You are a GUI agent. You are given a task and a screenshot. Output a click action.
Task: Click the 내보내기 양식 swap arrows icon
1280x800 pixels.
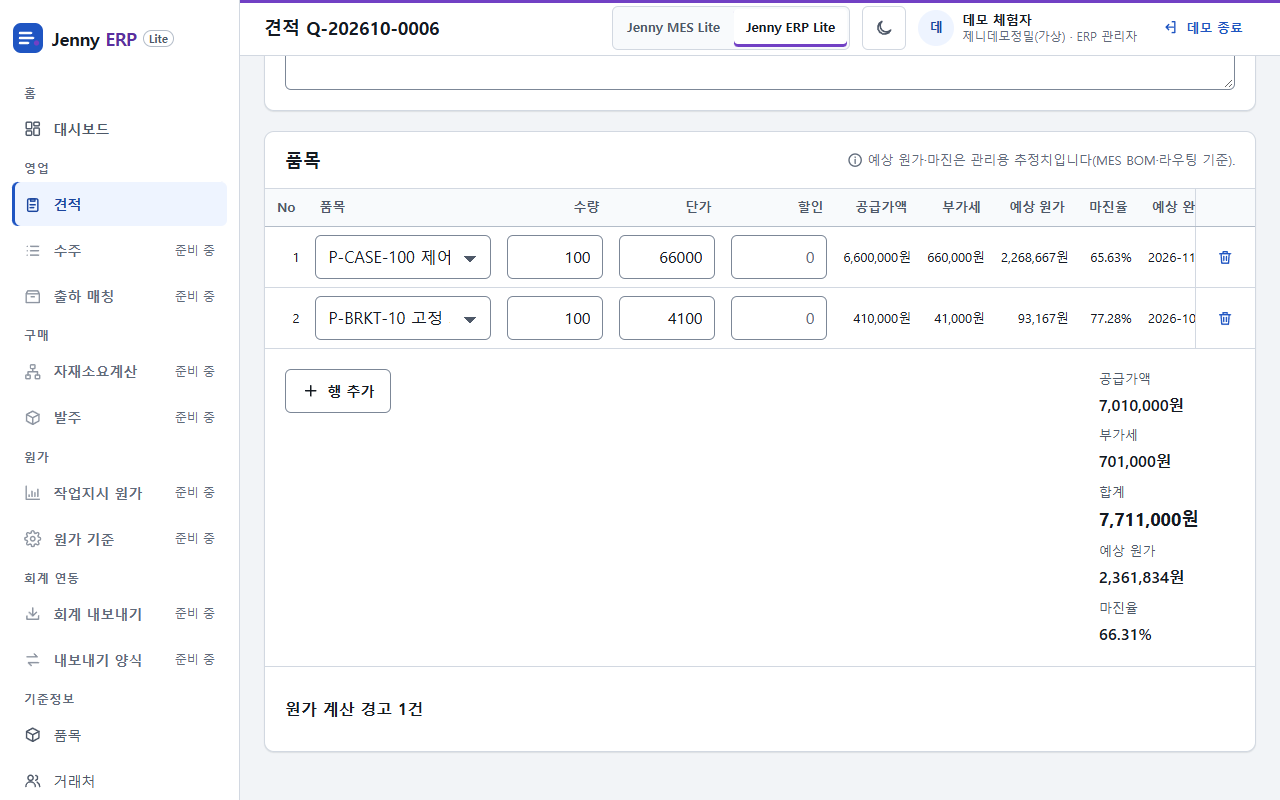33,660
